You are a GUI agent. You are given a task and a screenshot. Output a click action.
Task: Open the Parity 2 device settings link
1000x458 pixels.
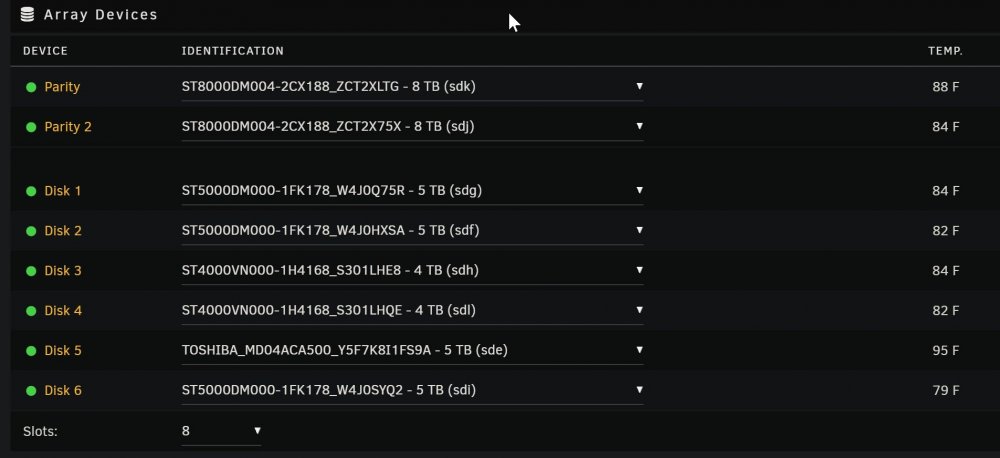click(68, 127)
